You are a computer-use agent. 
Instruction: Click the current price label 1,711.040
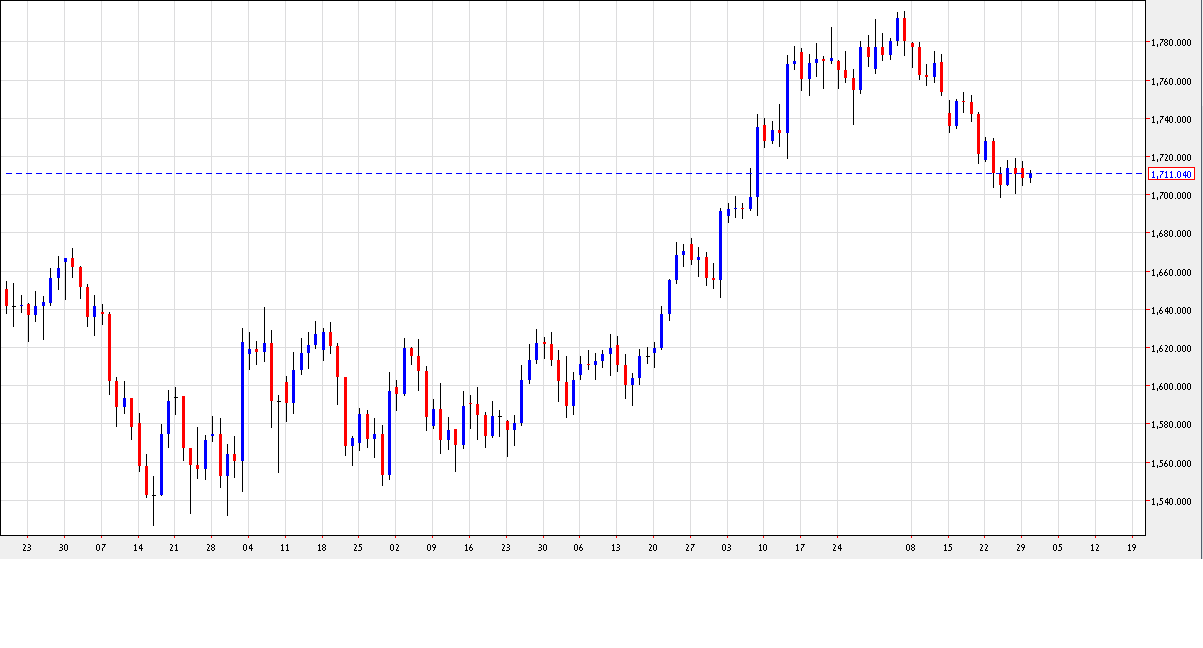[1171, 174]
